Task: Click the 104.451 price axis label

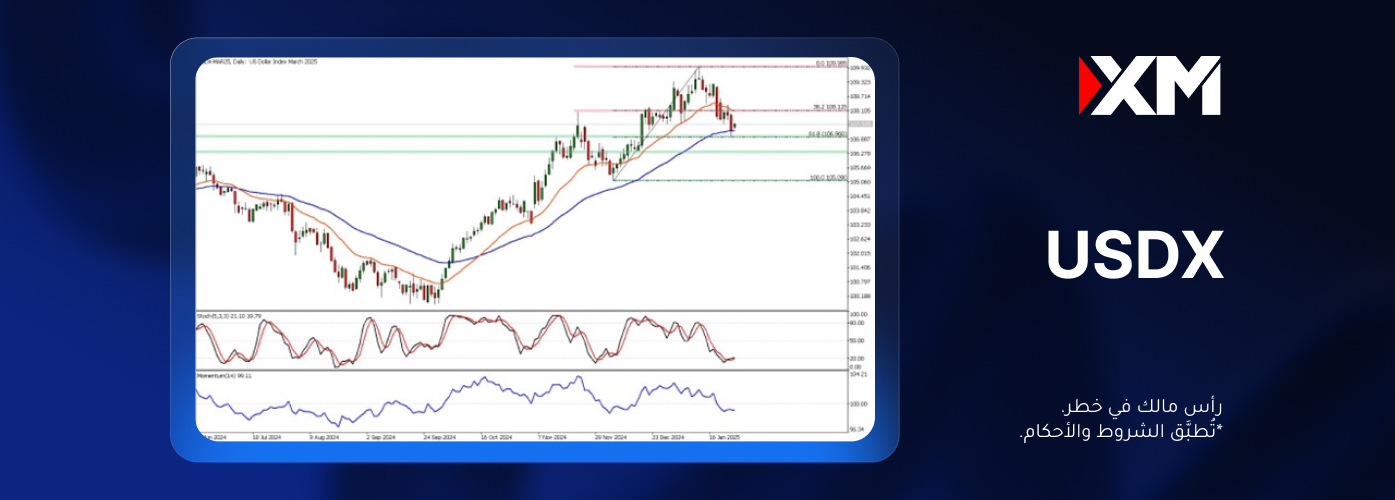Action: coord(859,197)
